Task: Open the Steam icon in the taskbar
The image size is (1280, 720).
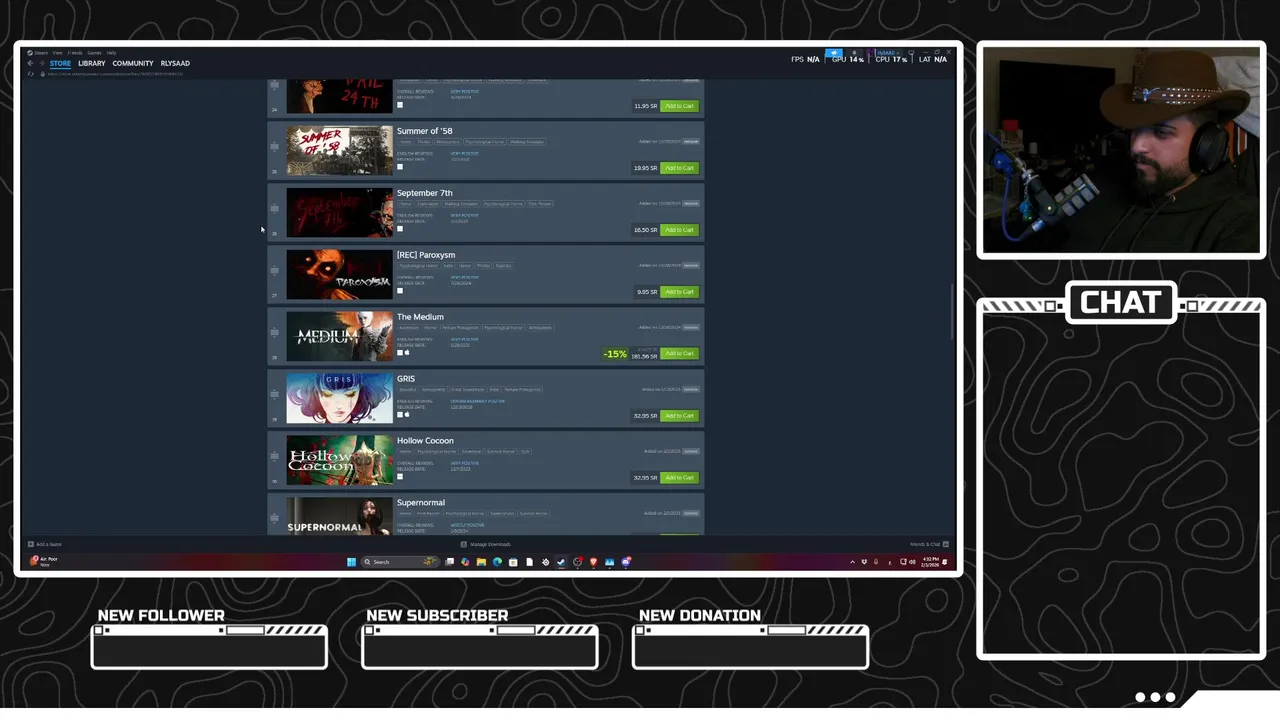Action: [561, 562]
